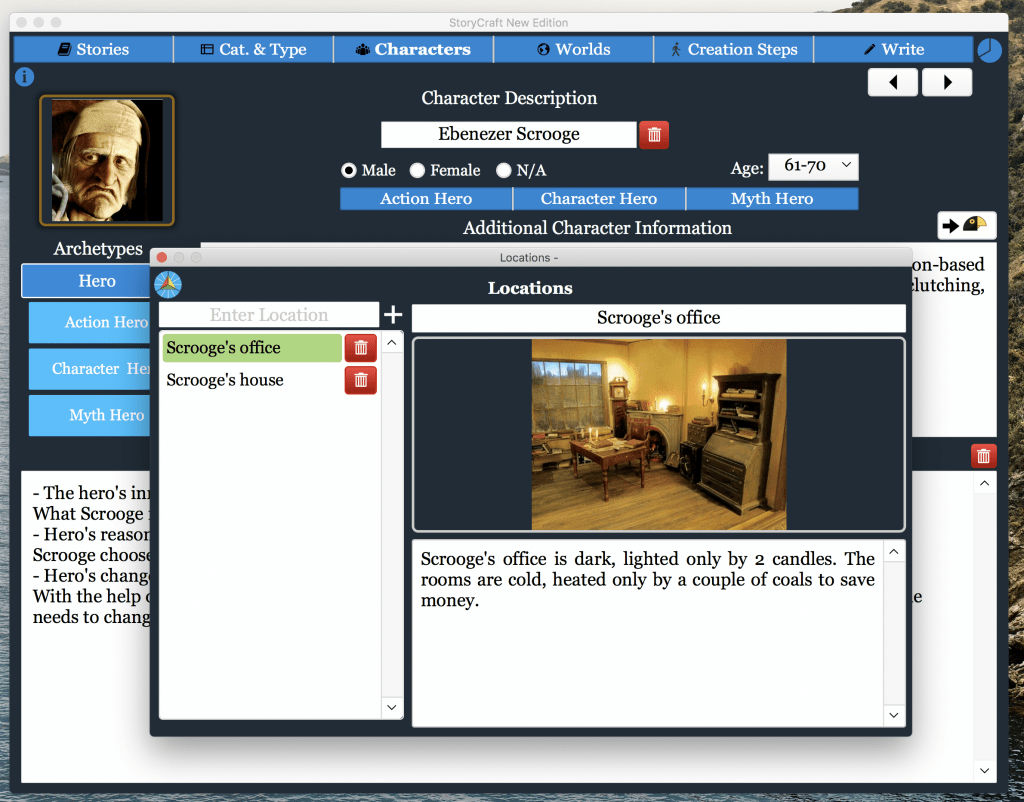Click the Scrooge's office location image

pyautogui.click(x=659, y=434)
